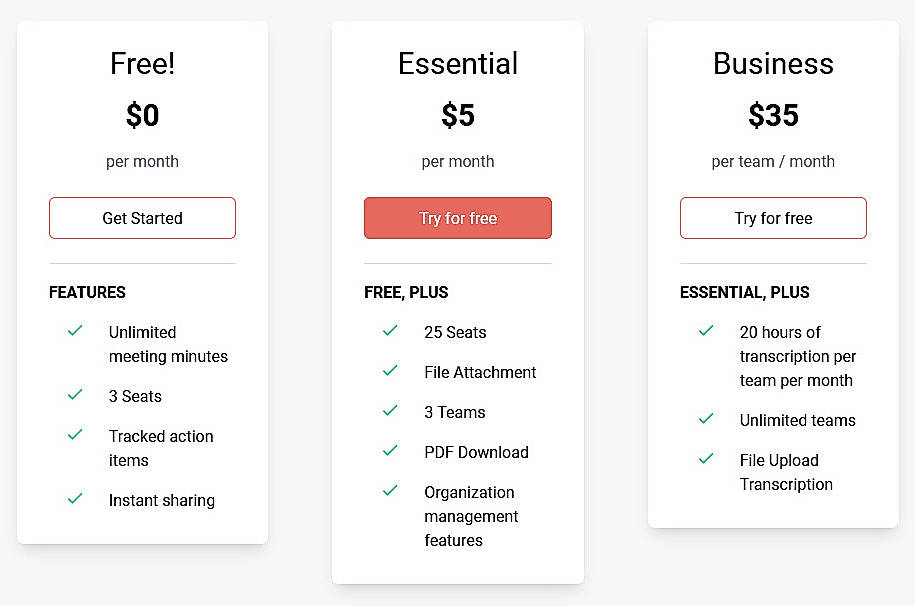Viewport: 915px width, 606px height.
Task: Select the checkmark beside 20 hours of transcription
Action: coord(706,332)
